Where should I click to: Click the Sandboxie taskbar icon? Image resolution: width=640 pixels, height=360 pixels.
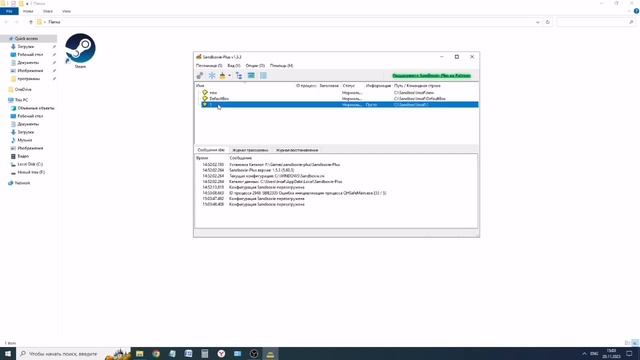(x=270, y=353)
